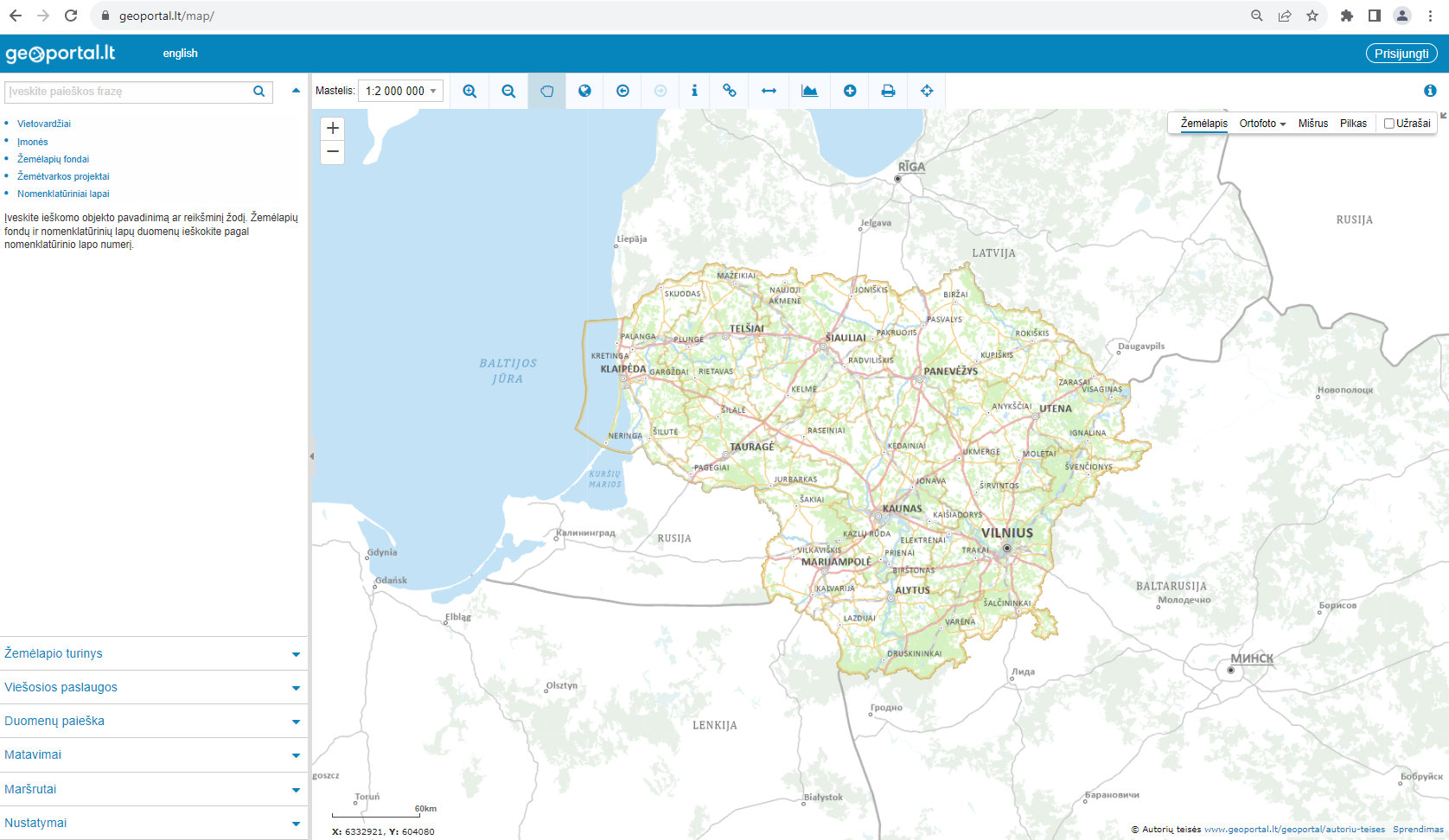Select the Zoom In magnifier tool
1449x840 pixels.
pyautogui.click(x=469, y=91)
